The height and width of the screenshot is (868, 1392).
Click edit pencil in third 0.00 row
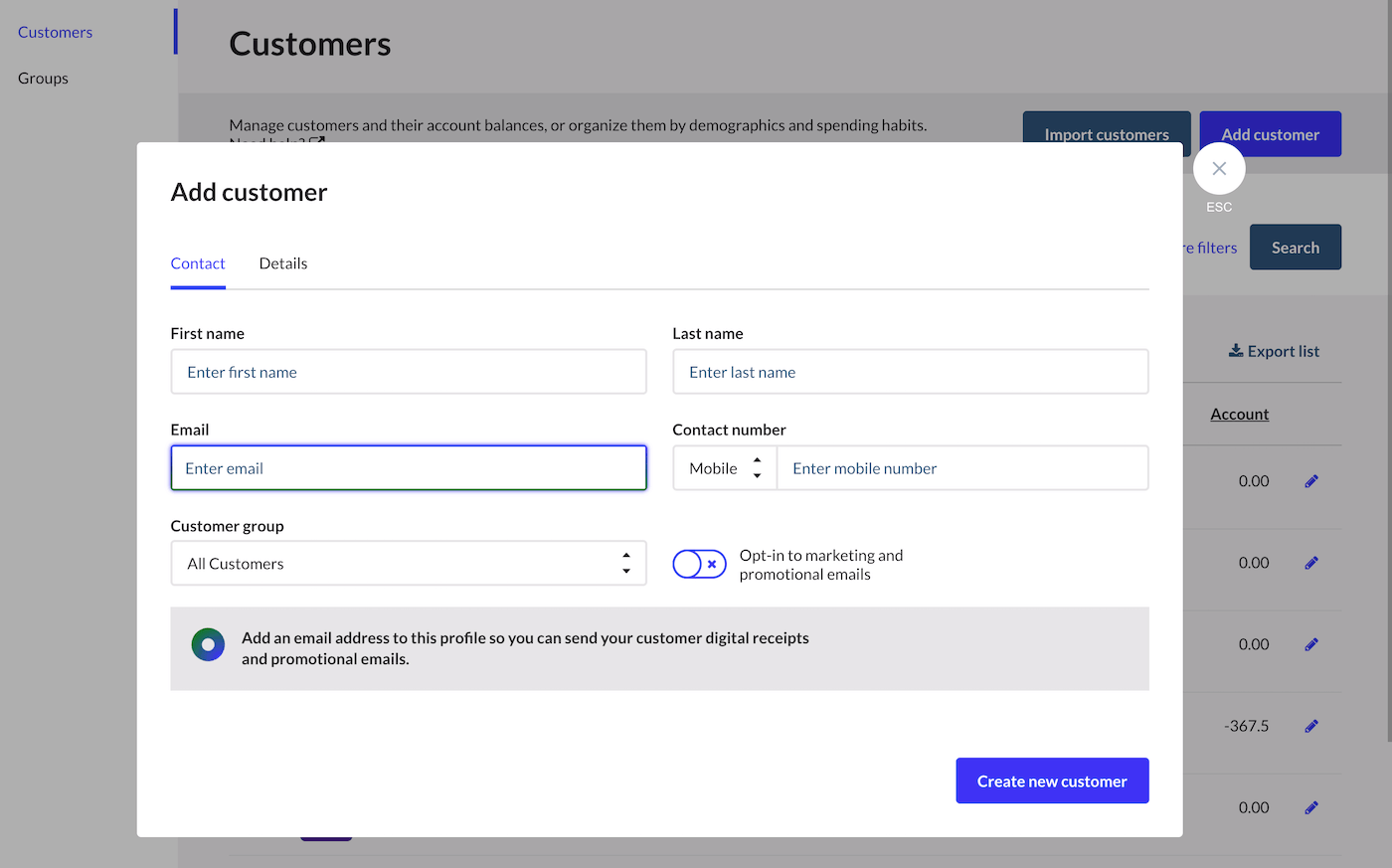coord(1311,644)
